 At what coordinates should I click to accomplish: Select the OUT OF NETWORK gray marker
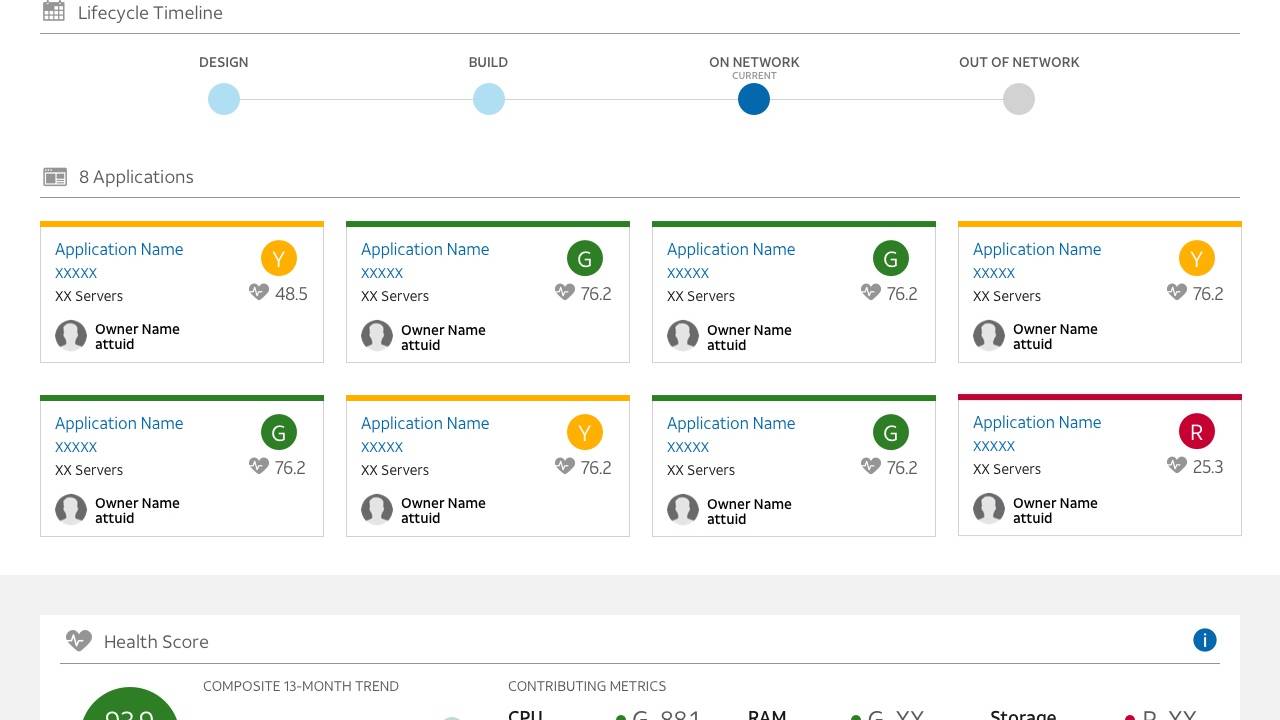1018,99
